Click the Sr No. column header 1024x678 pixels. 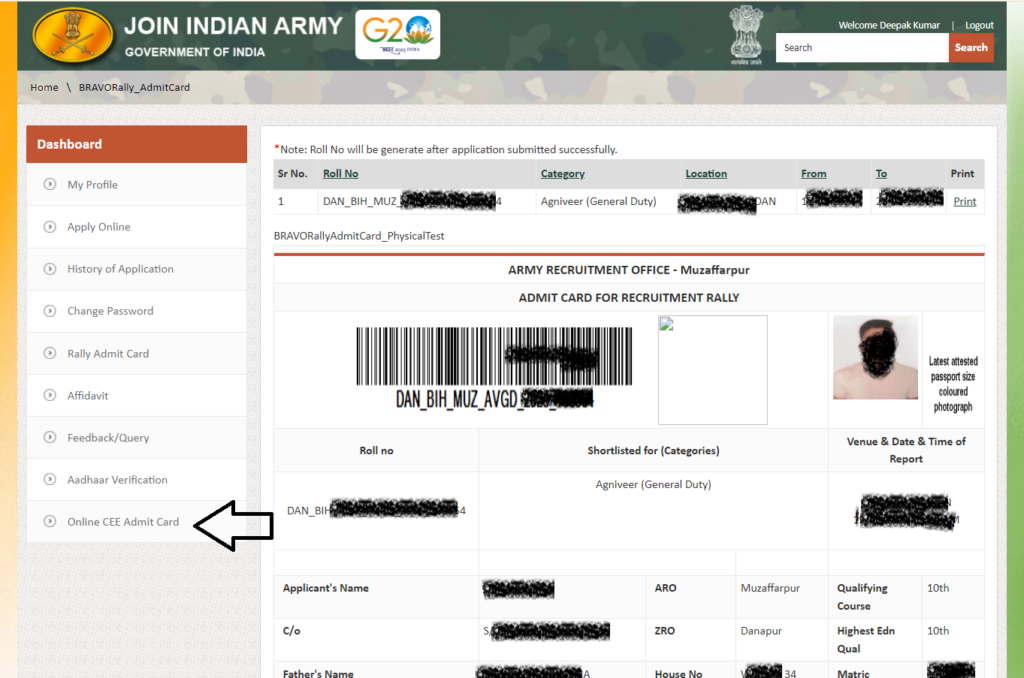(292, 174)
